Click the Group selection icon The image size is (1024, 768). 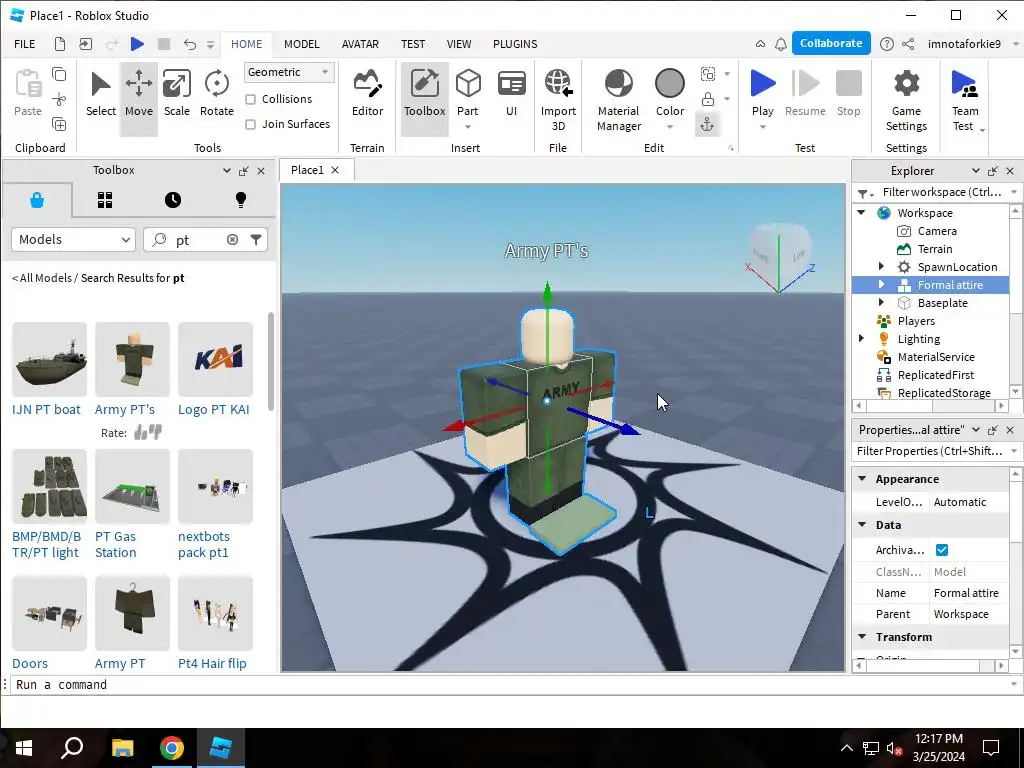click(707, 74)
